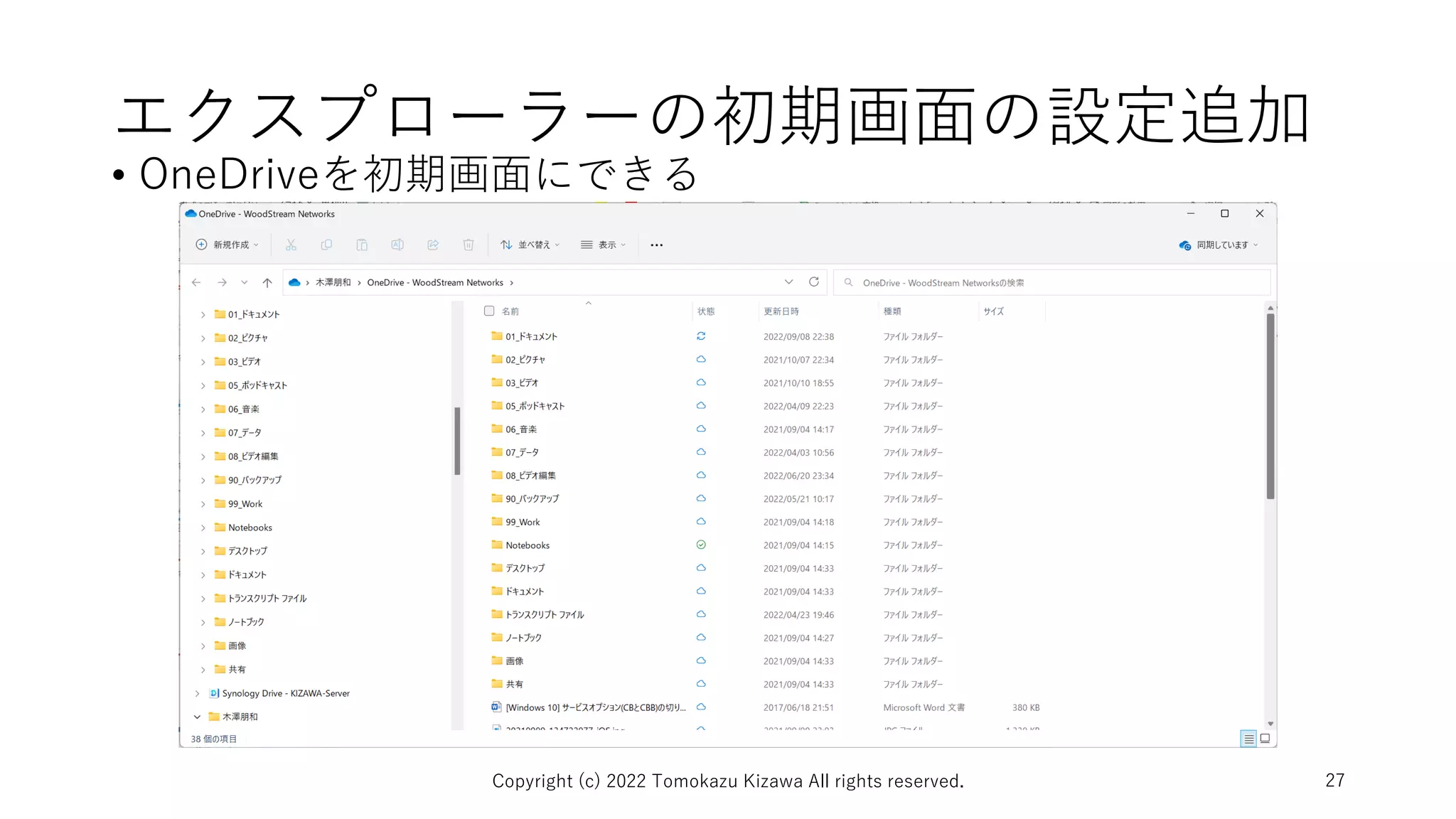
Task: Go forward with the right arrow
Action: coord(223,282)
